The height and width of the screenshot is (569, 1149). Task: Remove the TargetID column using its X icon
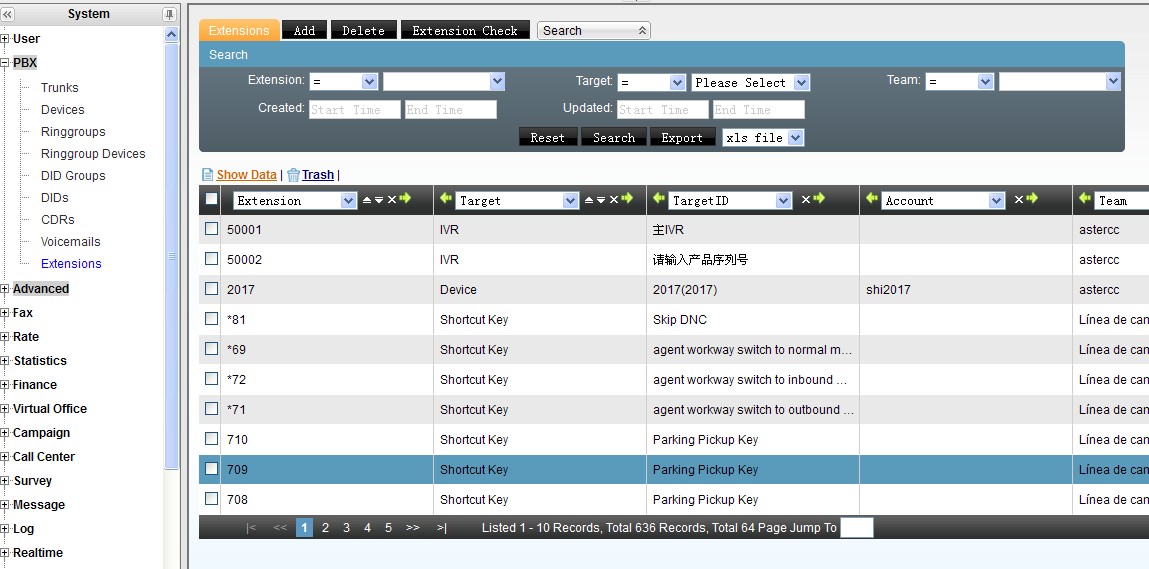tap(805, 200)
